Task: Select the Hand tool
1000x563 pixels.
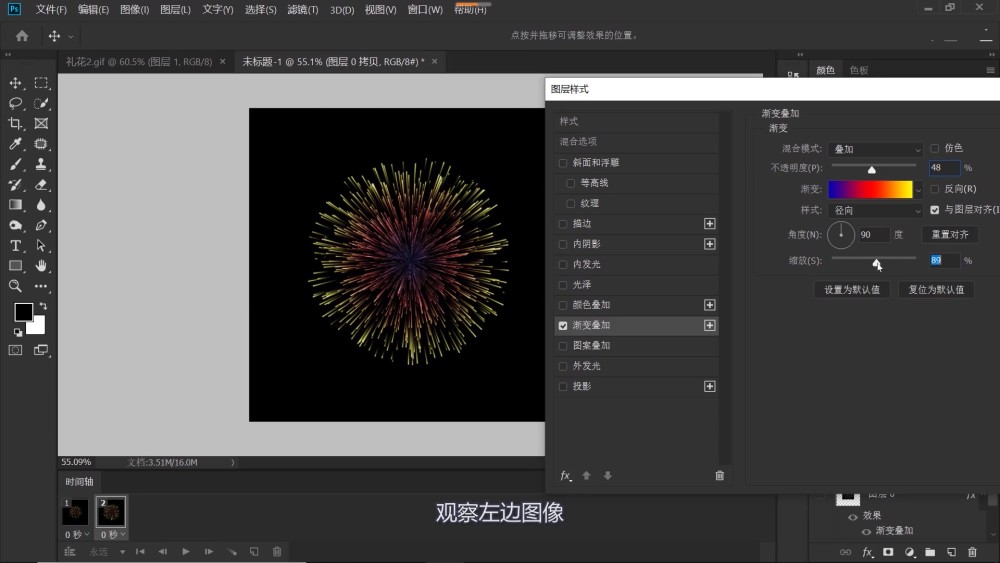Action: point(41,266)
